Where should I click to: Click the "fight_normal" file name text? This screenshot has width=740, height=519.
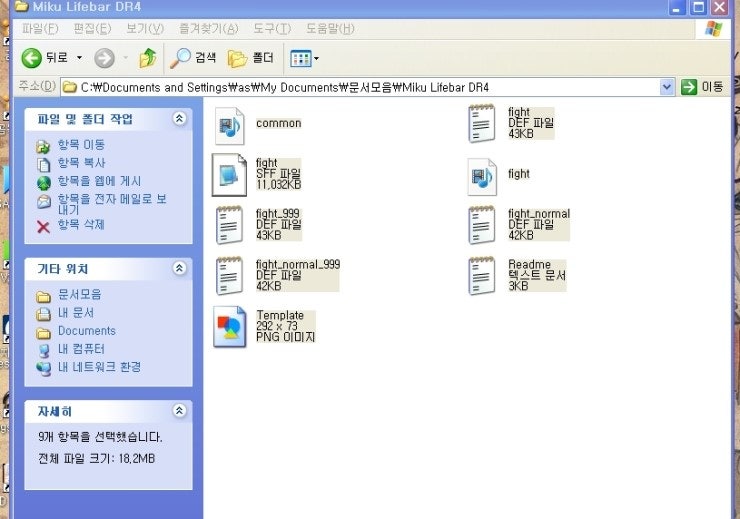539,214
